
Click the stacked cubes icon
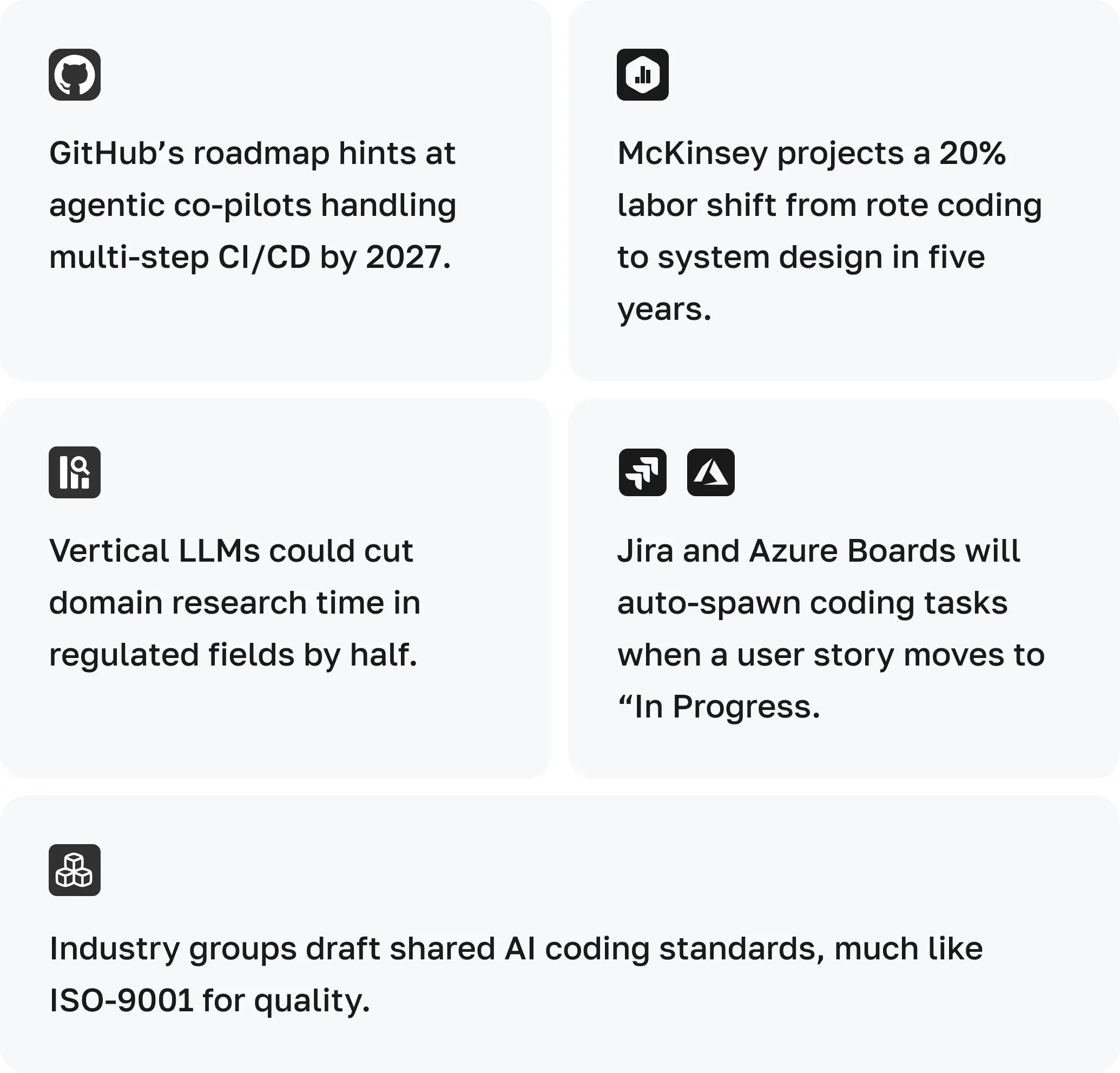pos(74,870)
